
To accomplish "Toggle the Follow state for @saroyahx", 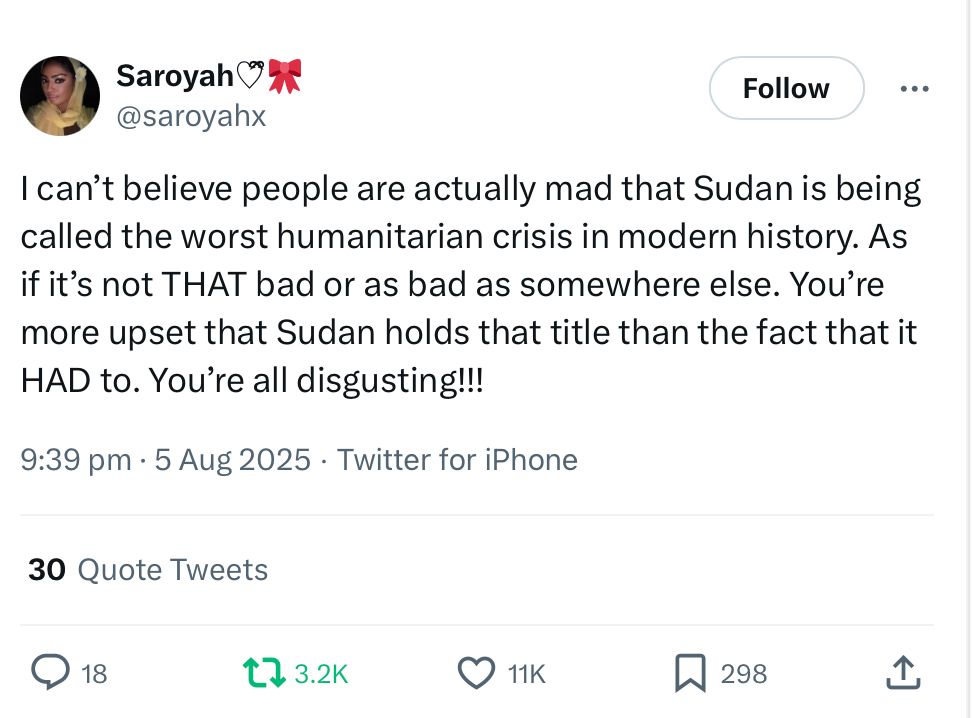I will 786,88.
